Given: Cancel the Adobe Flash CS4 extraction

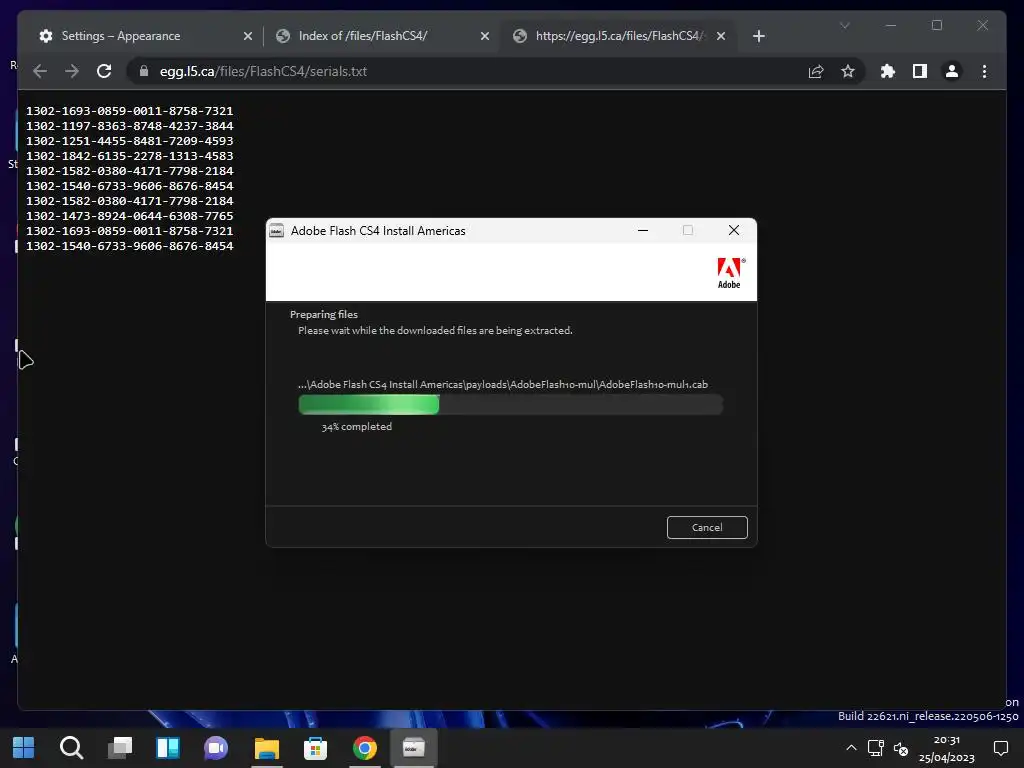Looking at the screenshot, I should (707, 528).
